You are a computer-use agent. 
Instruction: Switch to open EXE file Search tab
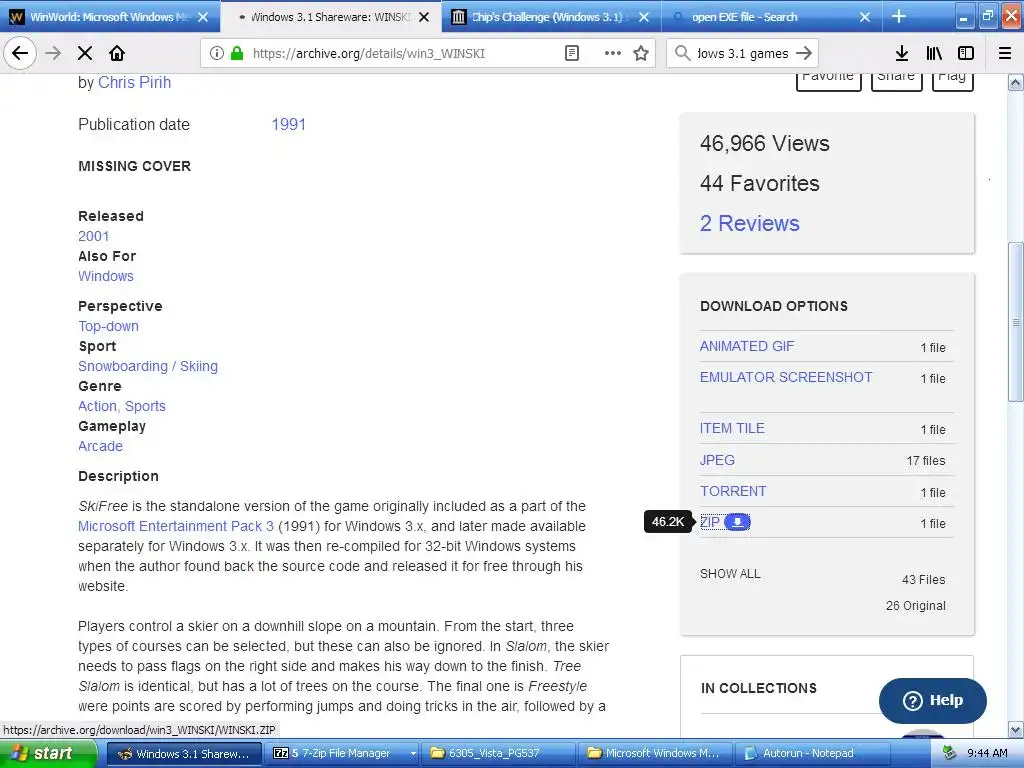point(772,16)
